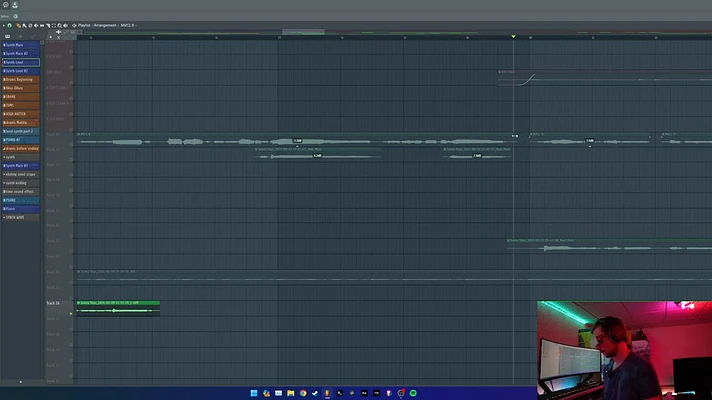Click the Playback speaker tool
The height and width of the screenshot is (400, 712).
pyautogui.click(x=65, y=25)
